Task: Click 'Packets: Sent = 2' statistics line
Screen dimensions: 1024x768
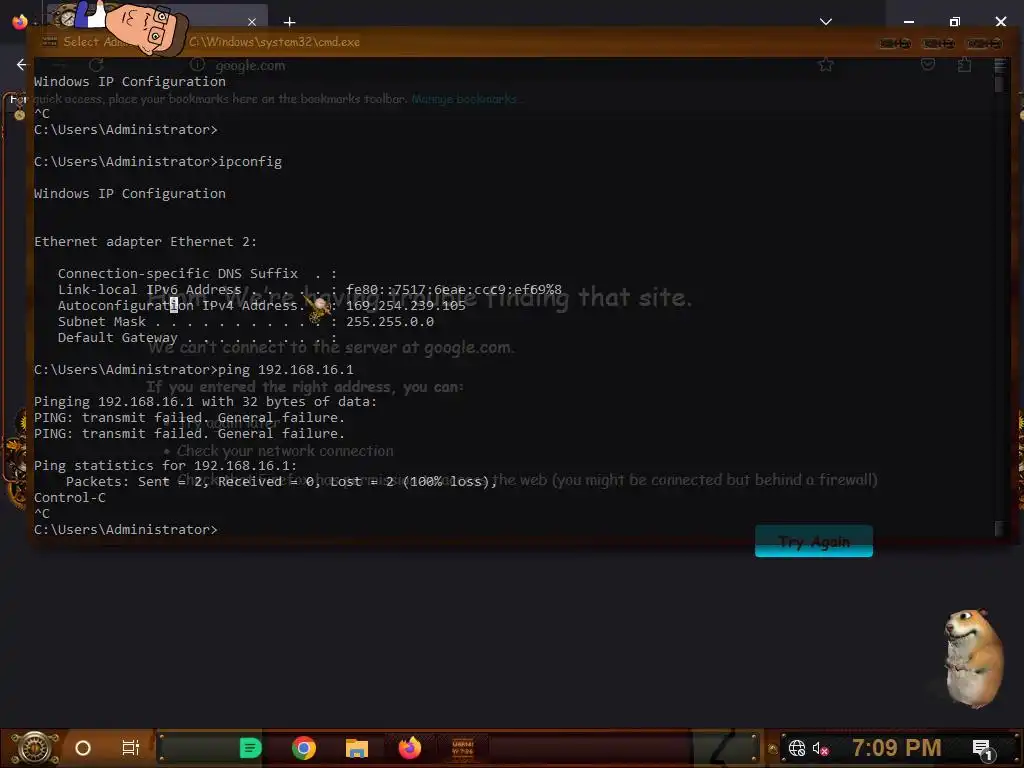Action: coord(281,481)
